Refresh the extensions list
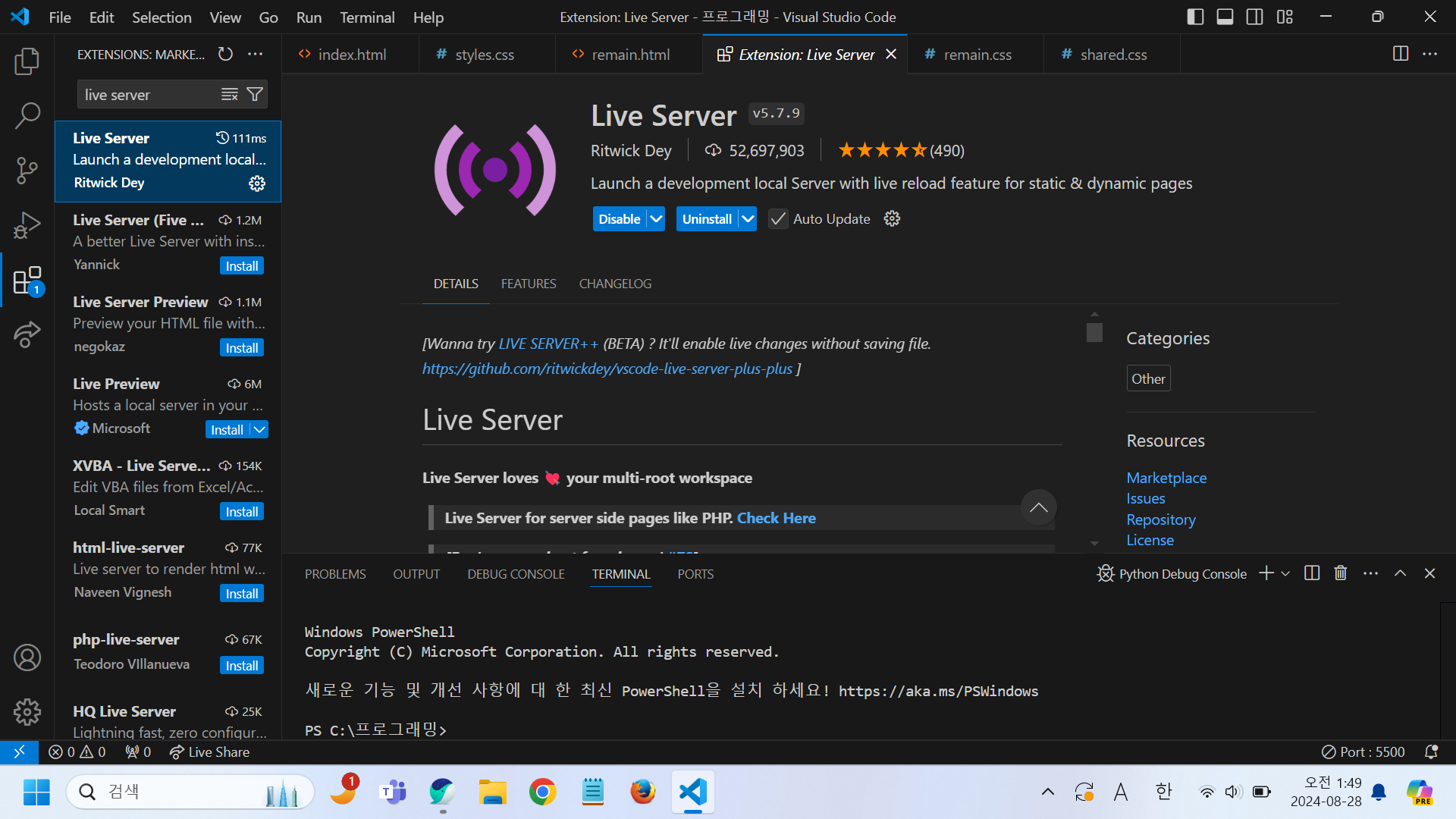 click(x=225, y=54)
